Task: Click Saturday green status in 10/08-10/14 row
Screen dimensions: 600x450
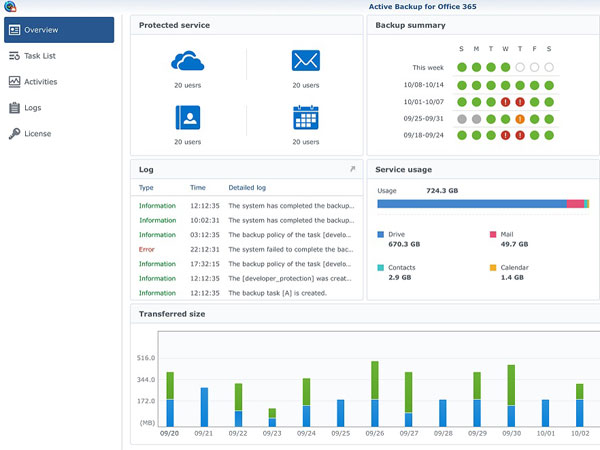Action: (549, 85)
